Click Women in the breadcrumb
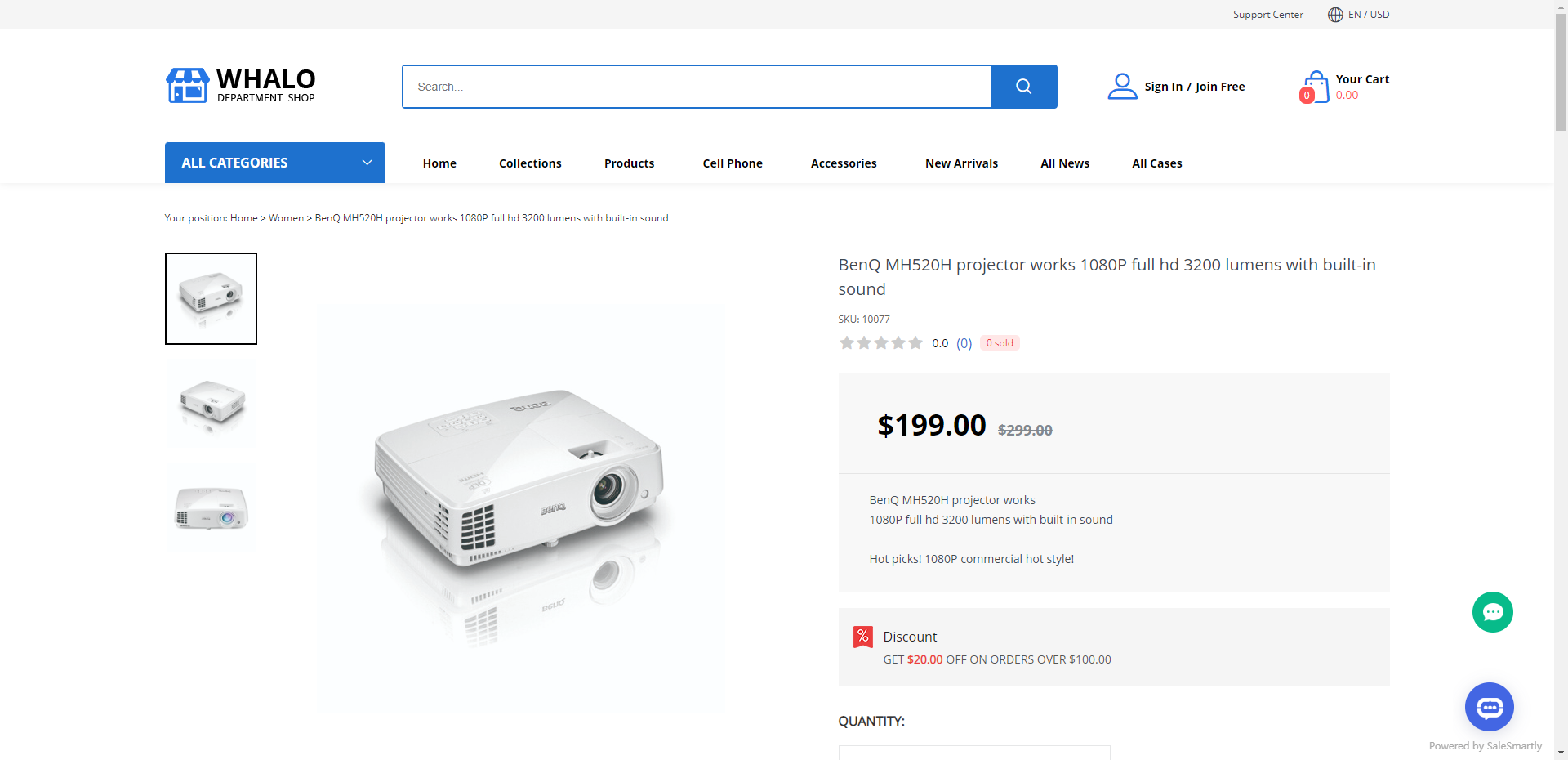The height and width of the screenshot is (760, 1568). pos(286,218)
